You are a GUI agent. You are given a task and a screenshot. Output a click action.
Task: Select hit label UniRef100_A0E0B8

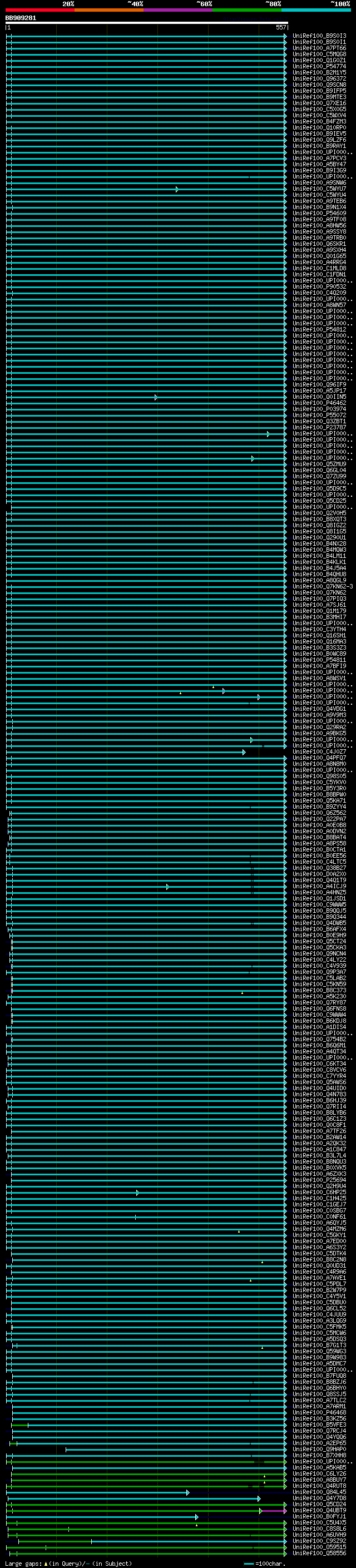[319, 825]
